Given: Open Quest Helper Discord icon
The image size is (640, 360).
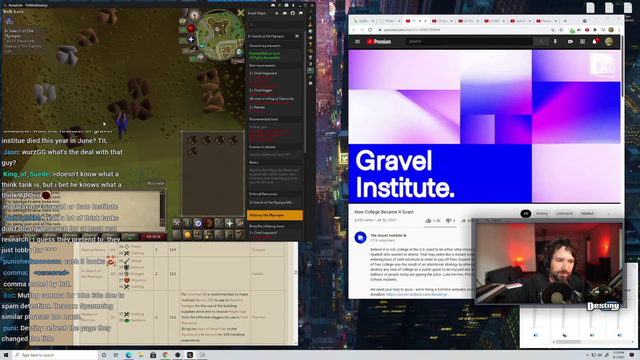Looking at the screenshot, I should pos(285,13).
